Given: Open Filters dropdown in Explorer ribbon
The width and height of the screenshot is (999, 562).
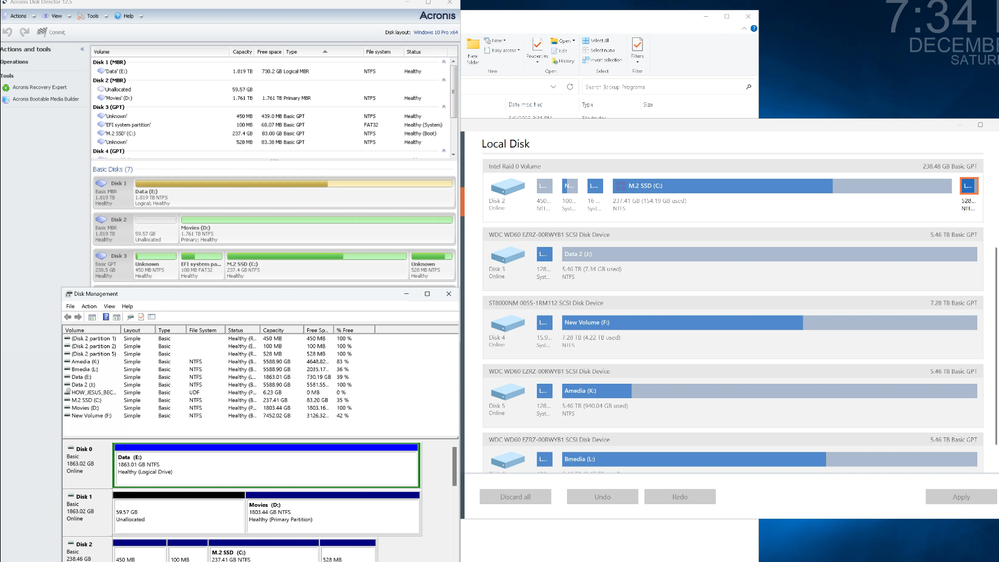Looking at the screenshot, I should (637, 50).
